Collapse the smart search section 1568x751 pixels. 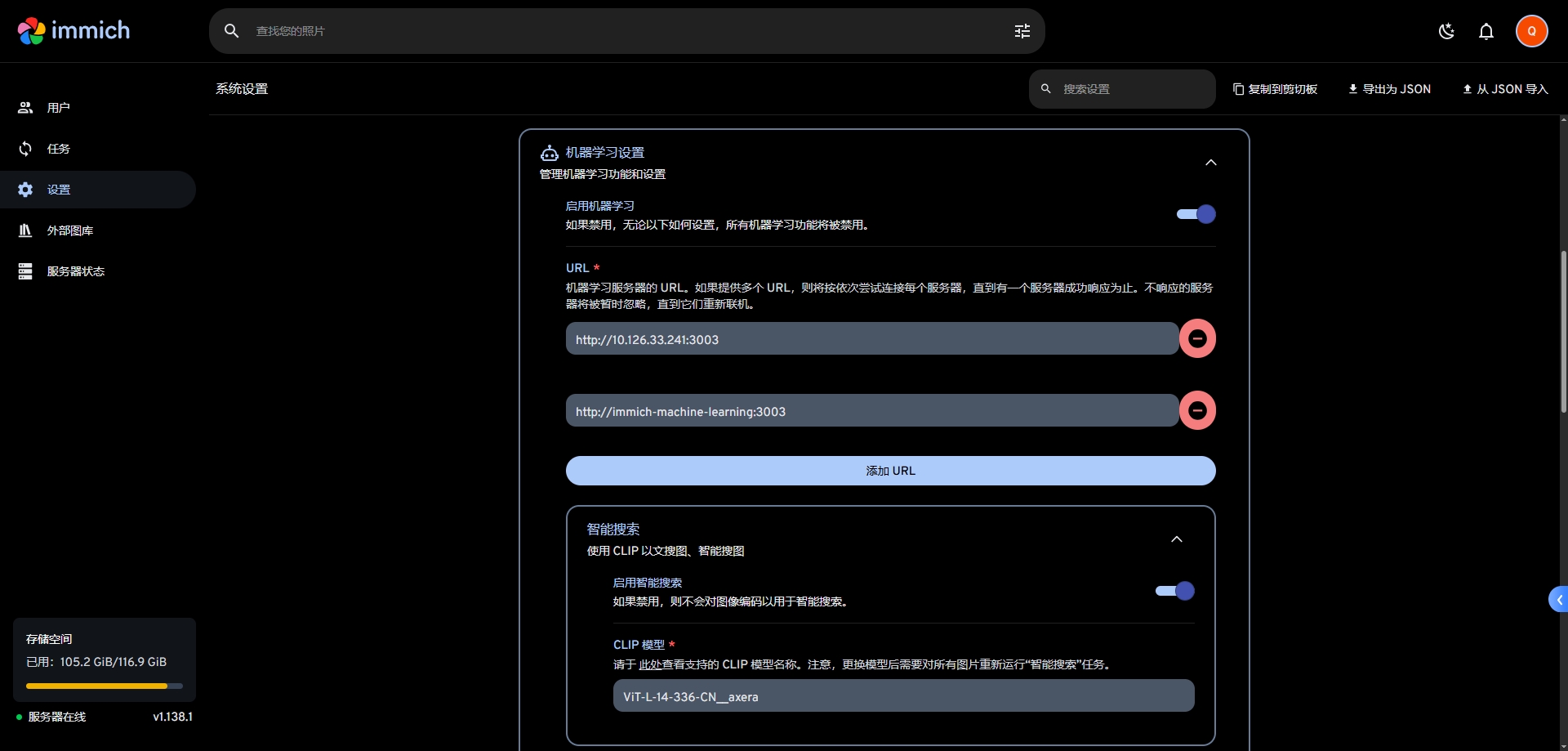(x=1176, y=539)
